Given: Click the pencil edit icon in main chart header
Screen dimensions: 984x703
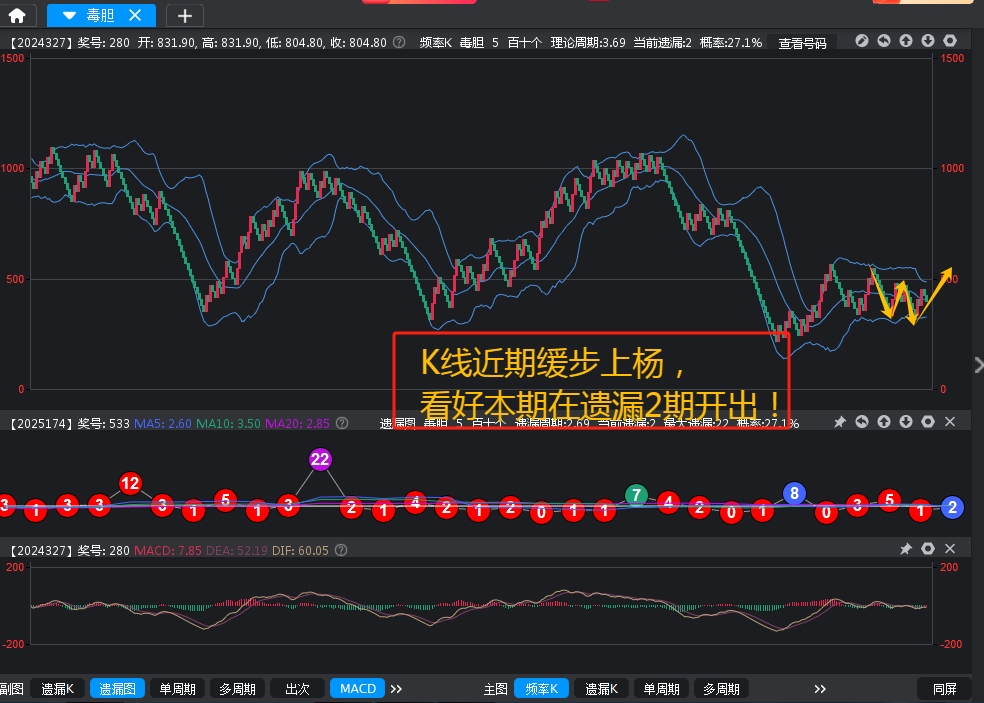Looking at the screenshot, I should click(x=862, y=41).
